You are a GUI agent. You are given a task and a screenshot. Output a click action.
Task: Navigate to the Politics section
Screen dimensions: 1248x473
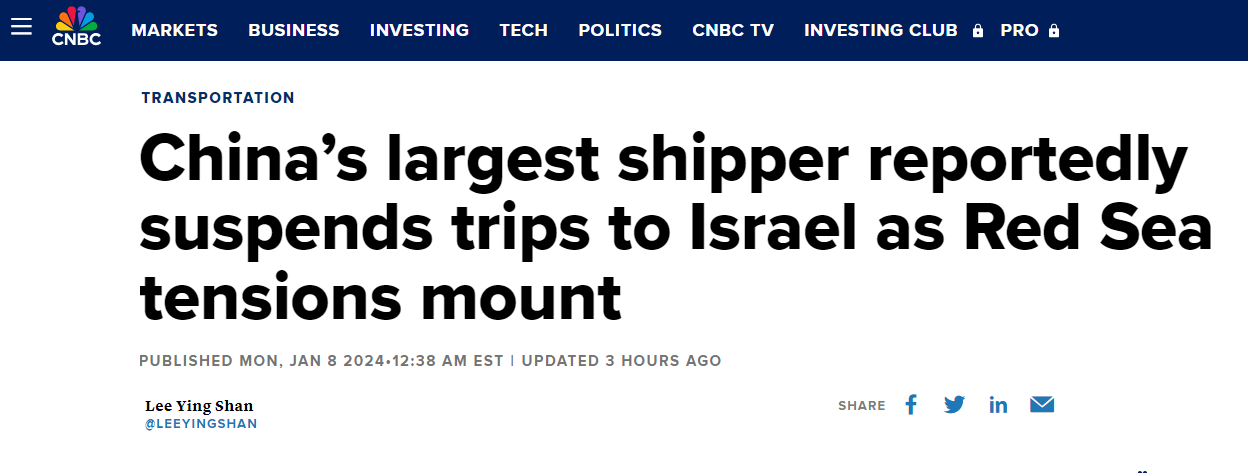620,30
